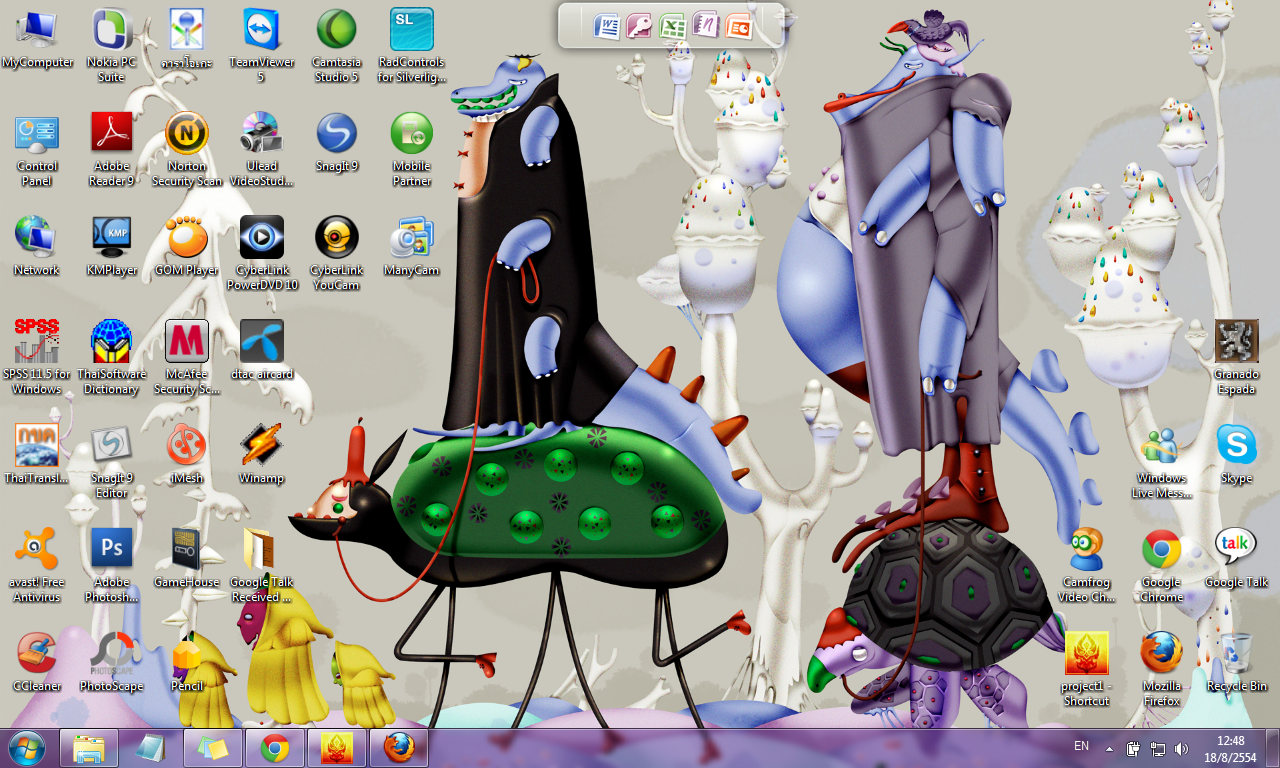The image size is (1280, 768).
Task: Open OneNote from the Office shortcut bar
Action: tap(706, 26)
